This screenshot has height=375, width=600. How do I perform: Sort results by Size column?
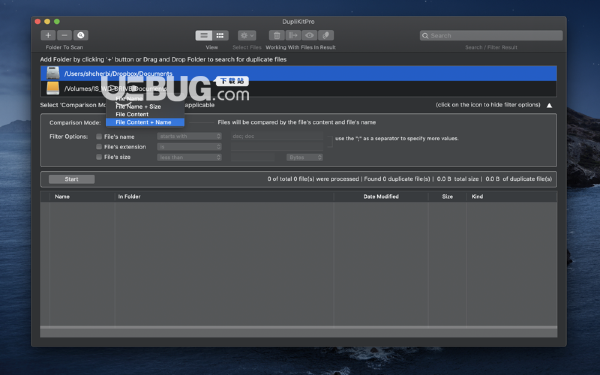point(447,197)
